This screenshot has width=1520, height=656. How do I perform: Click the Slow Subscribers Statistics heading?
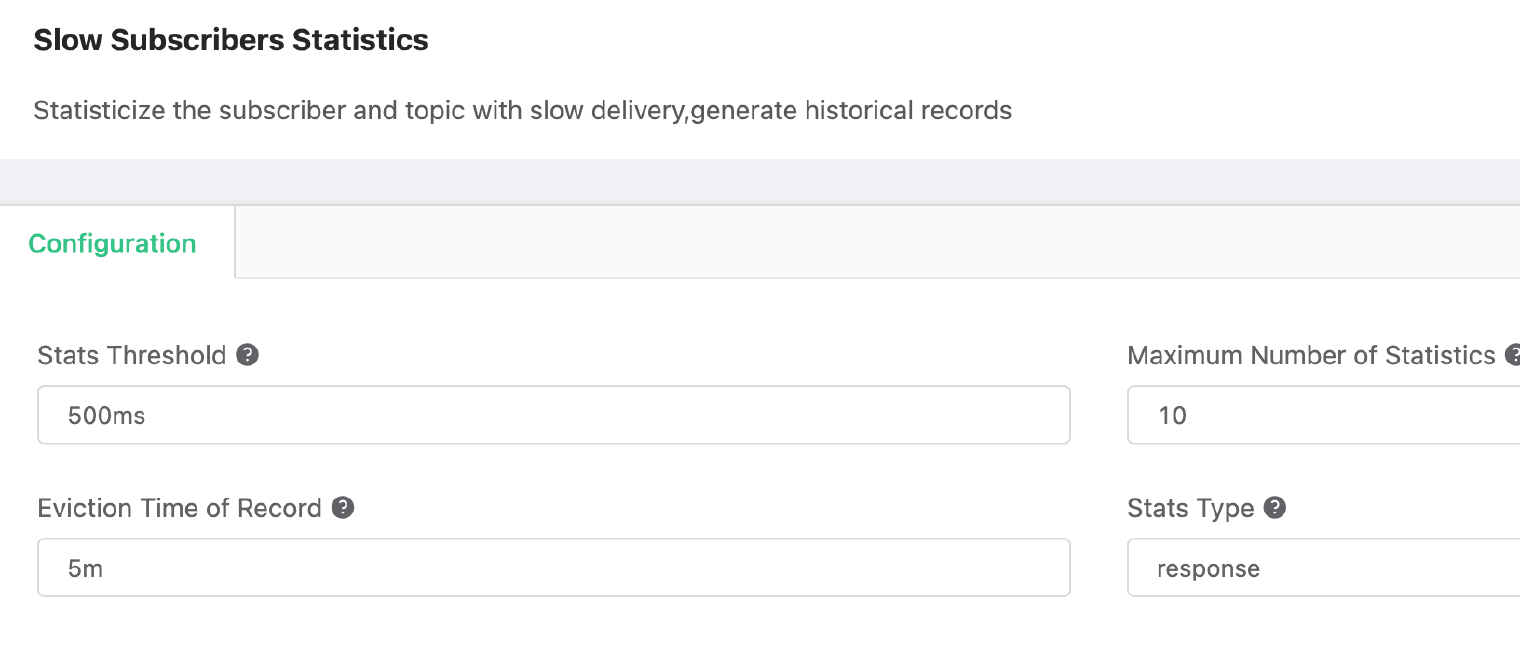(x=231, y=40)
